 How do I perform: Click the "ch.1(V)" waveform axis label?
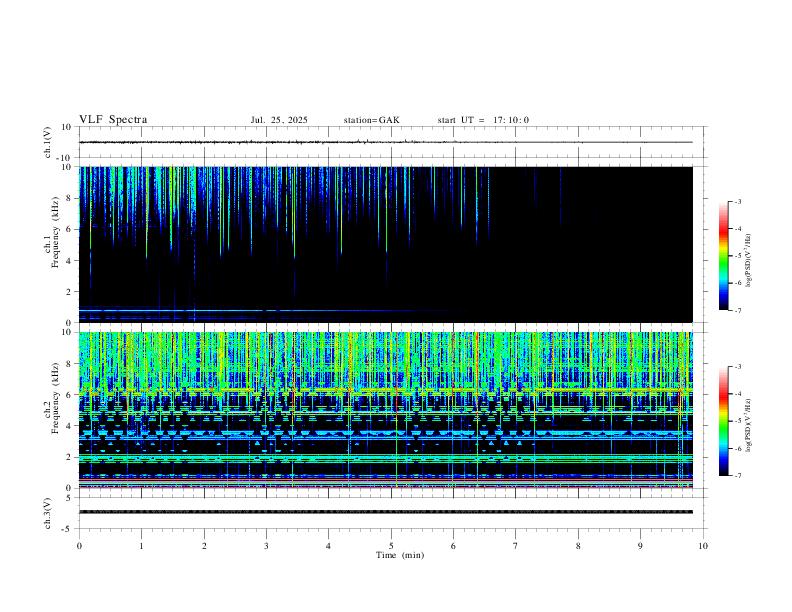click(x=48, y=142)
